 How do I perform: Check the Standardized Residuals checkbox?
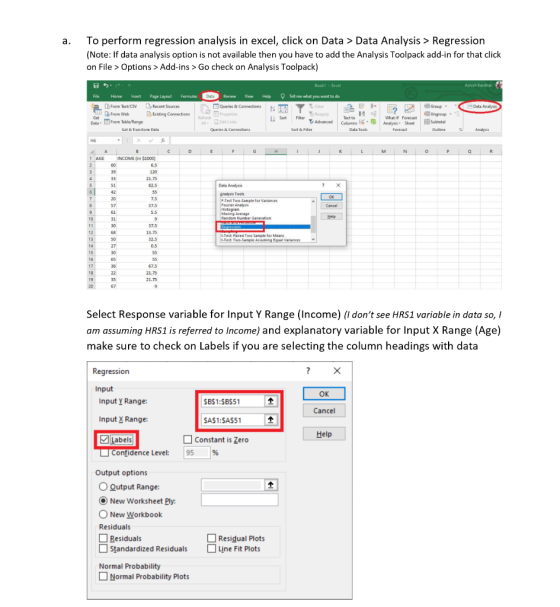pos(103,549)
